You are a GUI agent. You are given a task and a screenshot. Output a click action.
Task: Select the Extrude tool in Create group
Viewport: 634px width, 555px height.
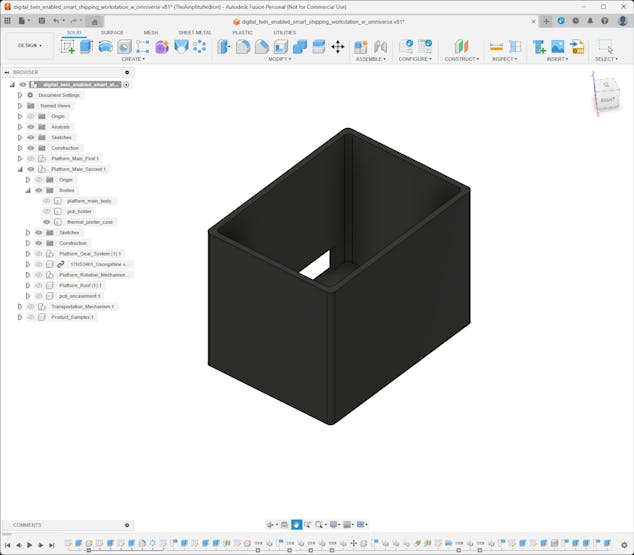tap(86, 46)
